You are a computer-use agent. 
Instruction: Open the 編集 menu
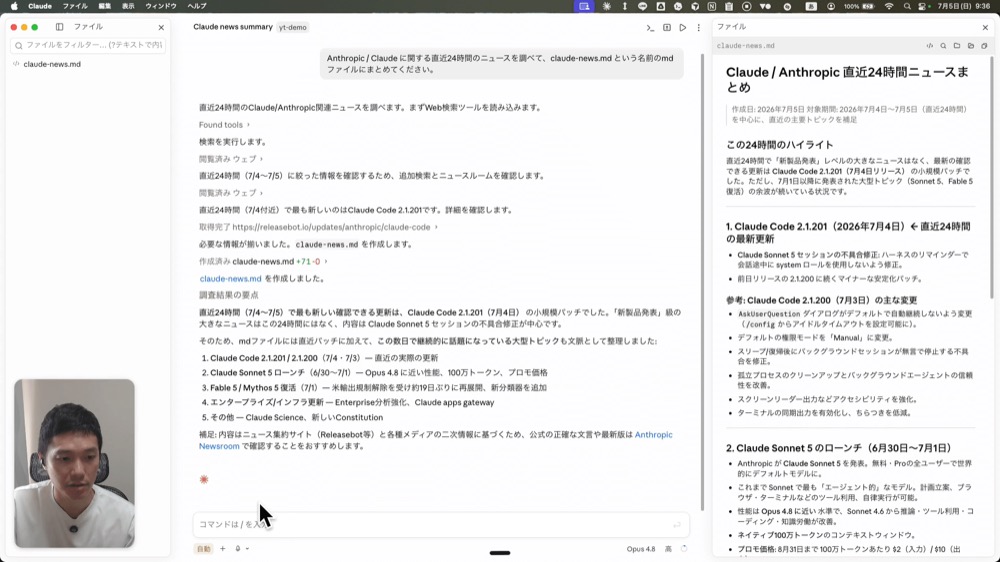click(x=105, y=6)
